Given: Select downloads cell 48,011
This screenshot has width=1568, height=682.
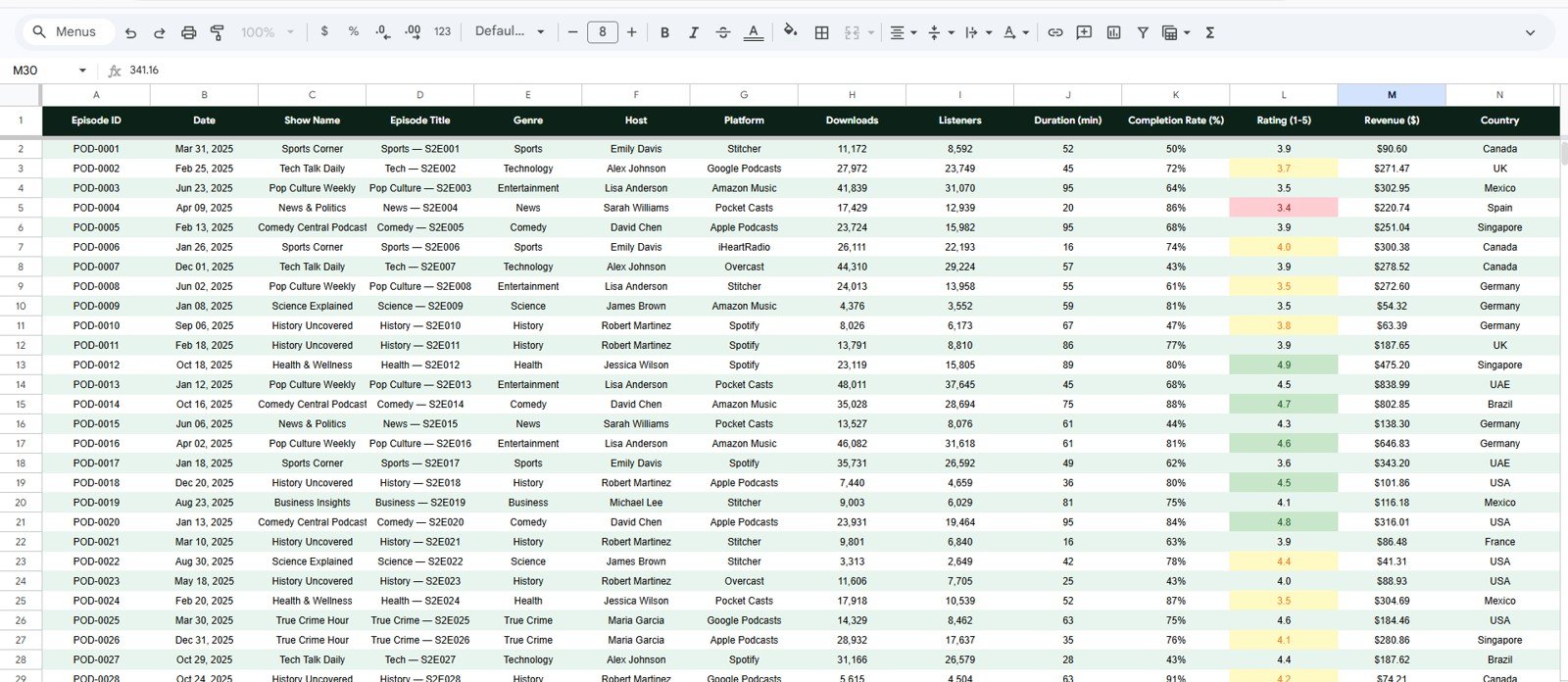Looking at the screenshot, I should [852, 384].
